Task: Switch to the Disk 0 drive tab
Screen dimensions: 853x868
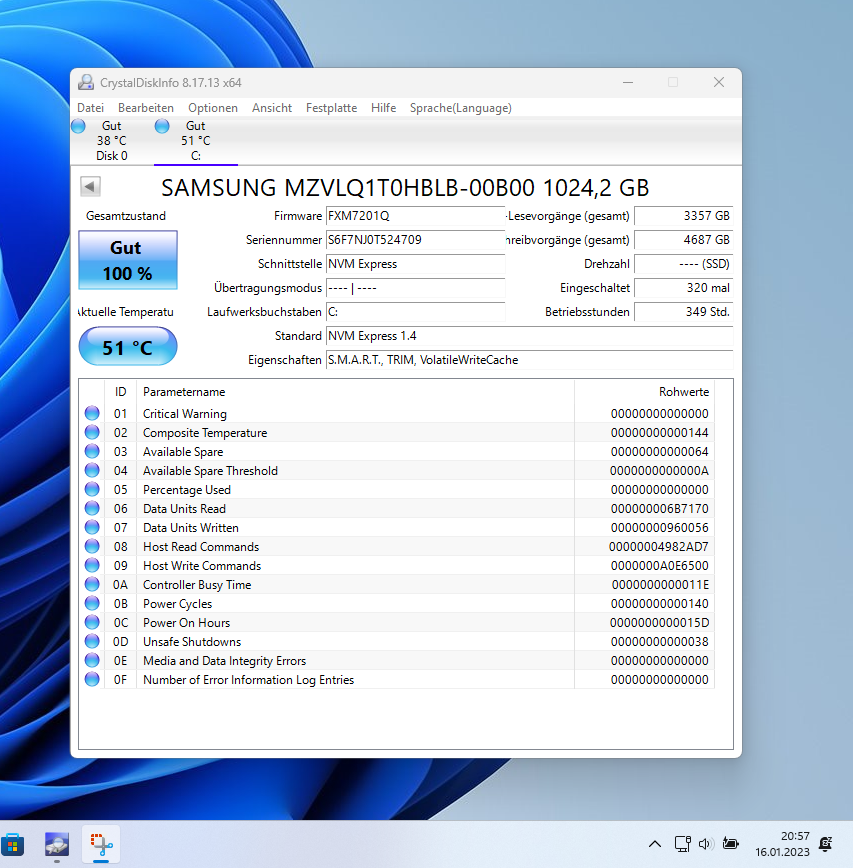Action: point(112,141)
